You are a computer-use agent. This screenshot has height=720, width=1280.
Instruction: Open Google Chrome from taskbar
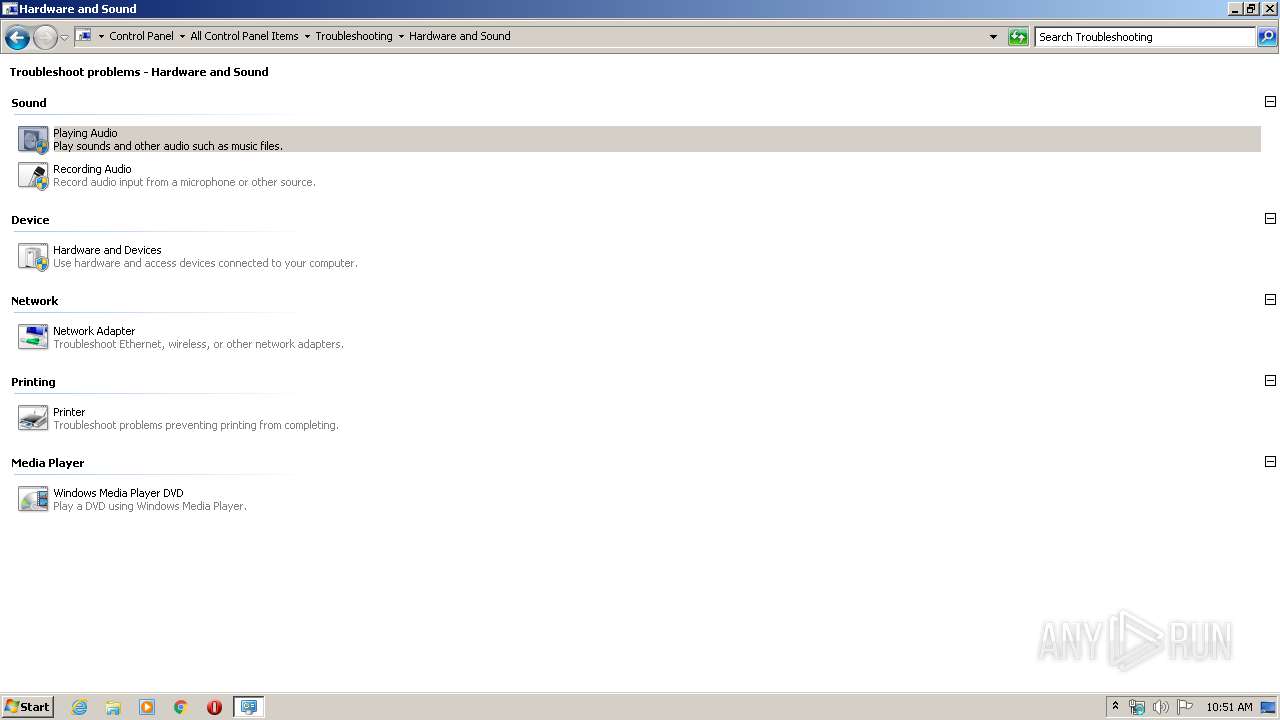pos(181,707)
